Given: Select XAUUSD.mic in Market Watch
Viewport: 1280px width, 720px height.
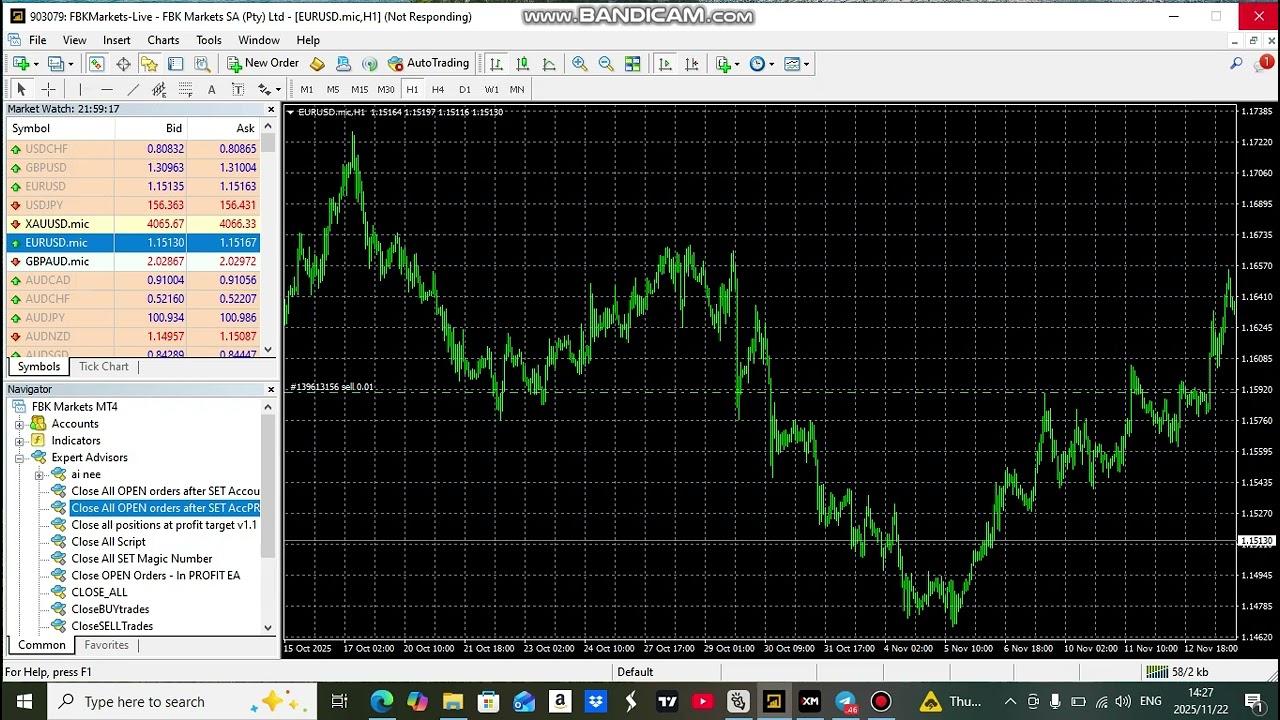Looking at the screenshot, I should click(57, 224).
